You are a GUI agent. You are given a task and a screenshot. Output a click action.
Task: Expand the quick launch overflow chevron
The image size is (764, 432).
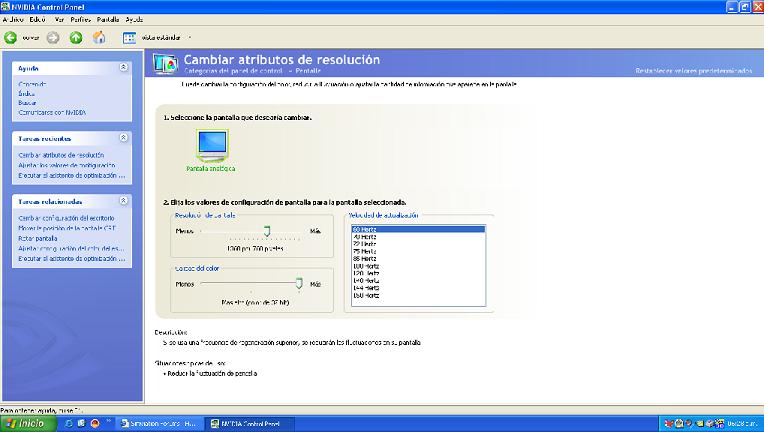[108, 421]
